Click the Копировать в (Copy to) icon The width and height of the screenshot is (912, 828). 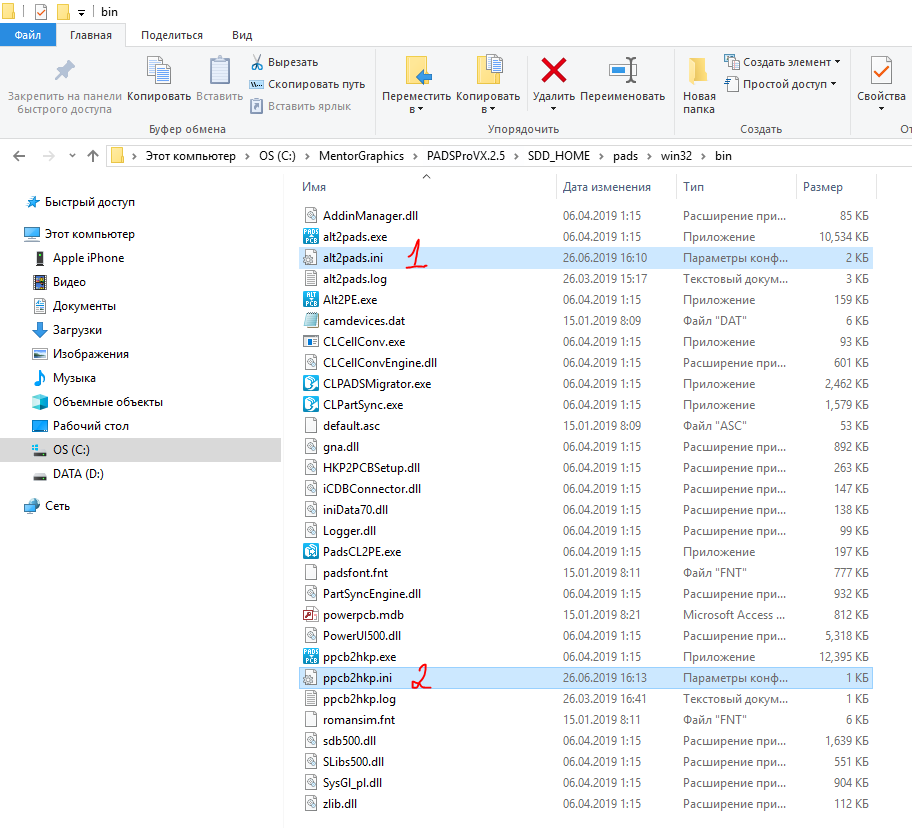point(489,70)
